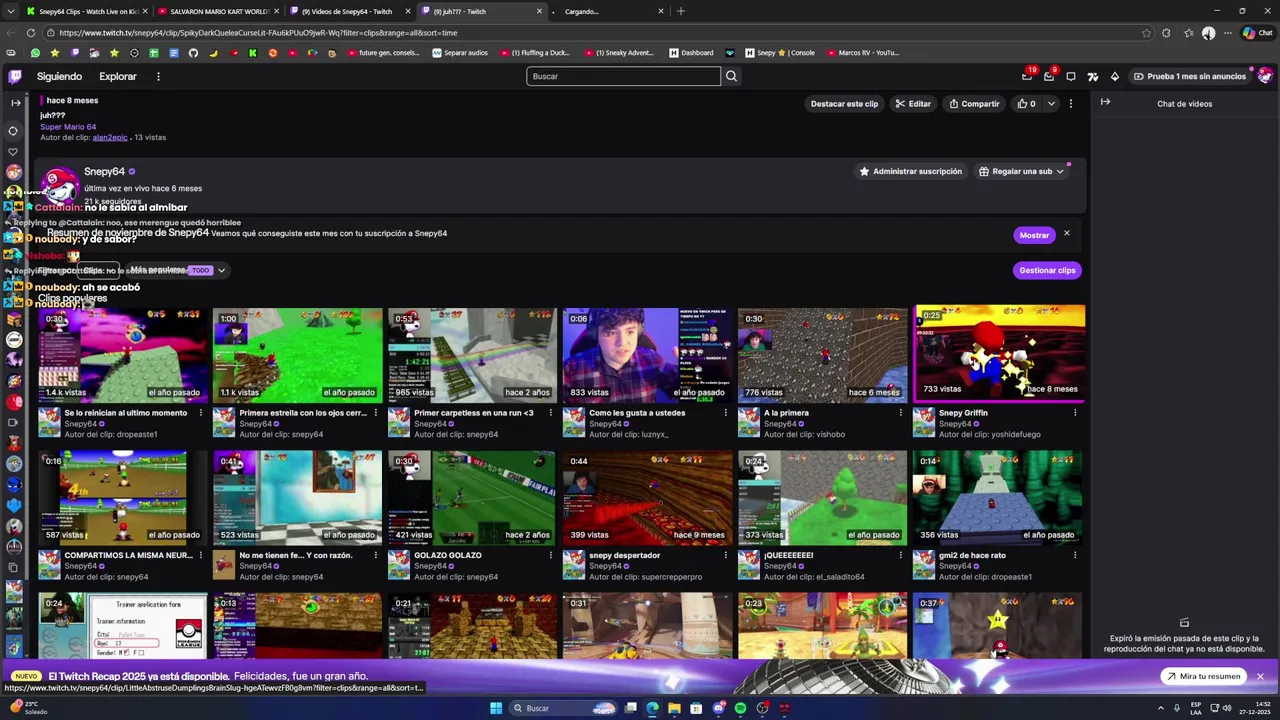Click Prueba 1 mes sin anuncios

[1189, 76]
